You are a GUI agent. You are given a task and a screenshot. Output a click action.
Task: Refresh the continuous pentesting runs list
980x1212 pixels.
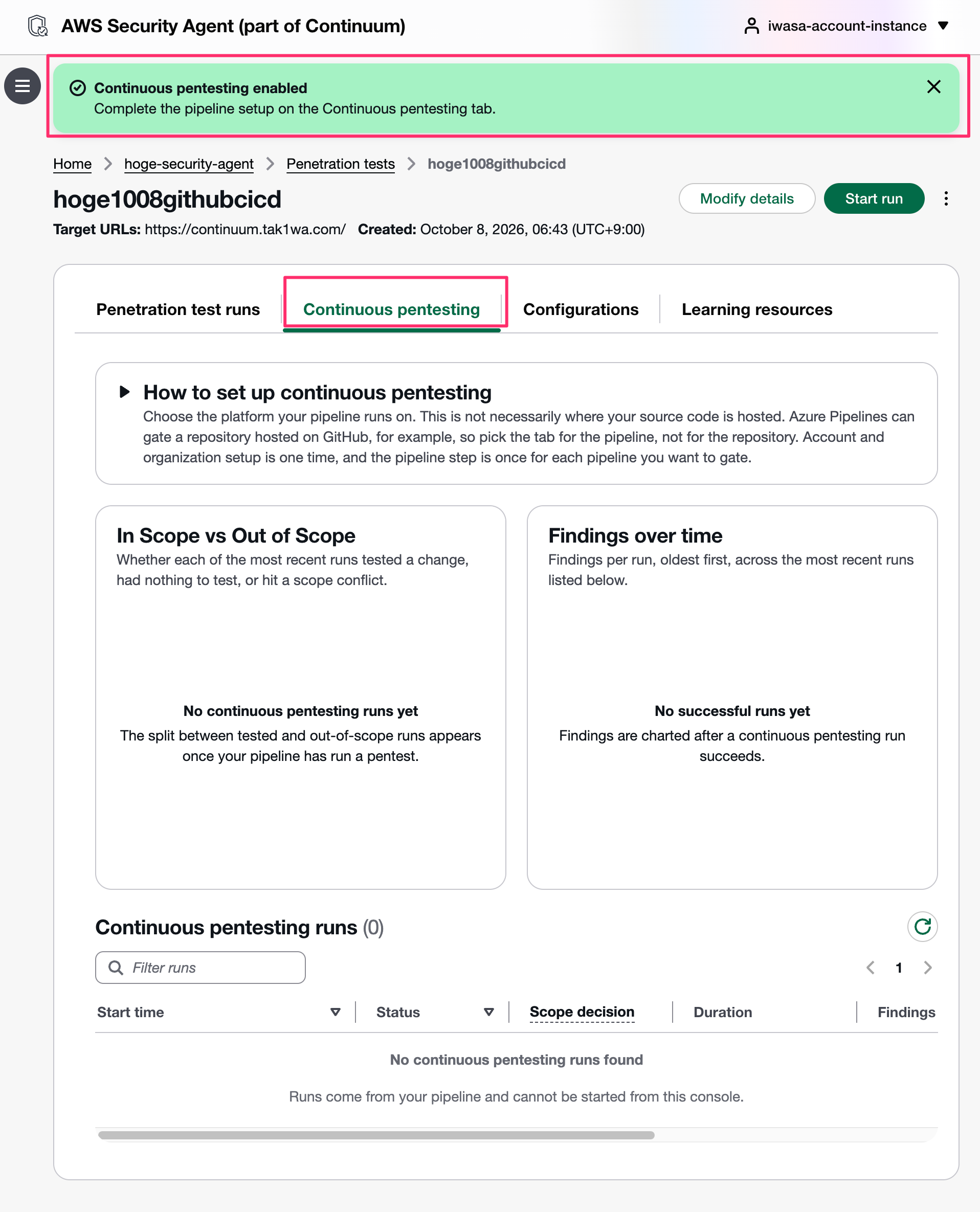tap(922, 926)
